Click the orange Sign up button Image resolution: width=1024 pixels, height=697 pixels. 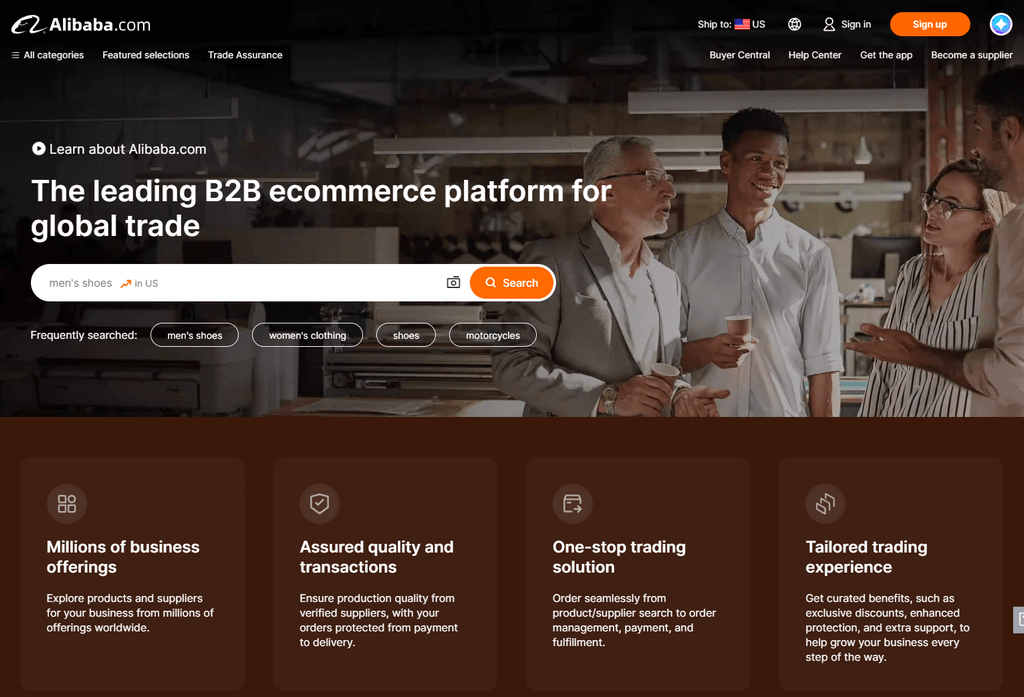pos(929,24)
